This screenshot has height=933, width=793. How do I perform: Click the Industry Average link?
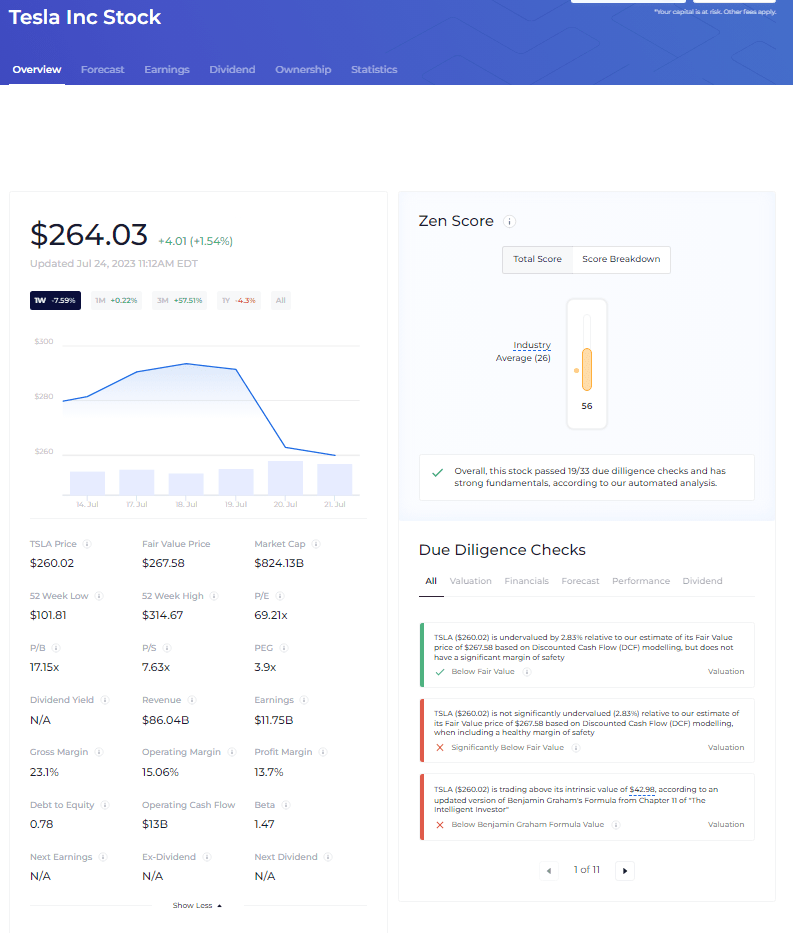(x=532, y=345)
